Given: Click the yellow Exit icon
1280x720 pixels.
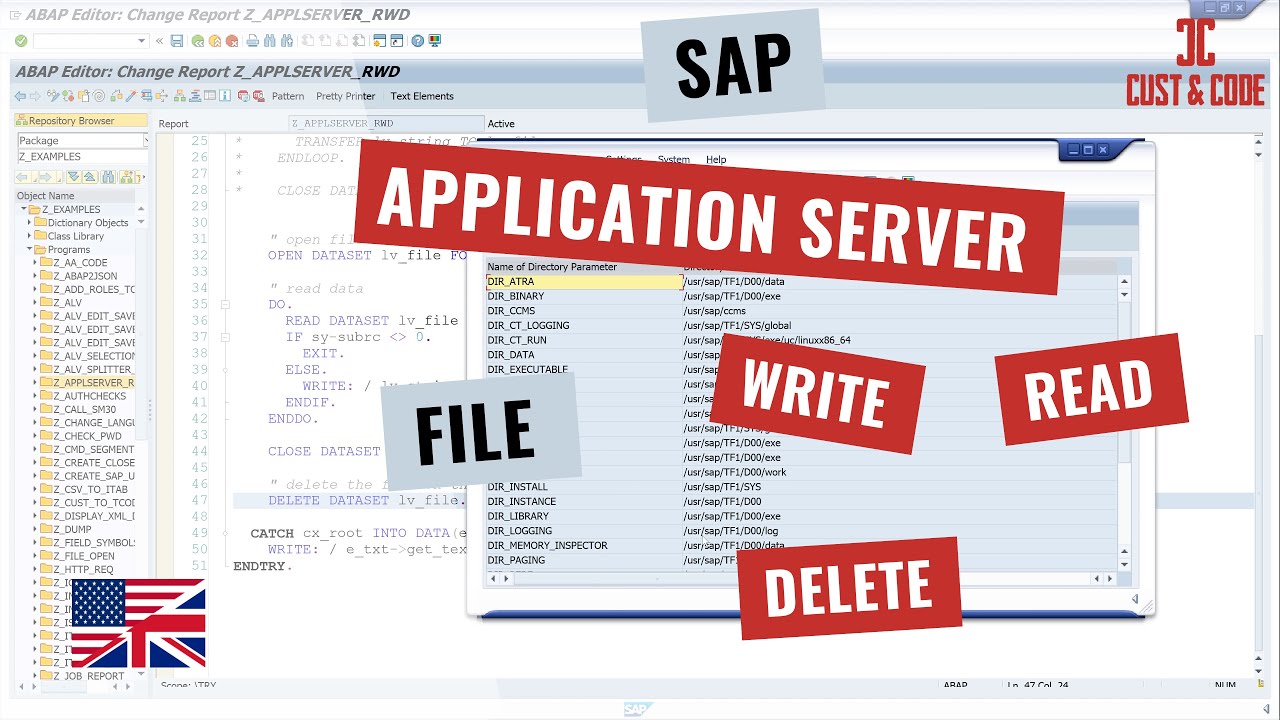Looking at the screenshot, I should tap(215, 41).
